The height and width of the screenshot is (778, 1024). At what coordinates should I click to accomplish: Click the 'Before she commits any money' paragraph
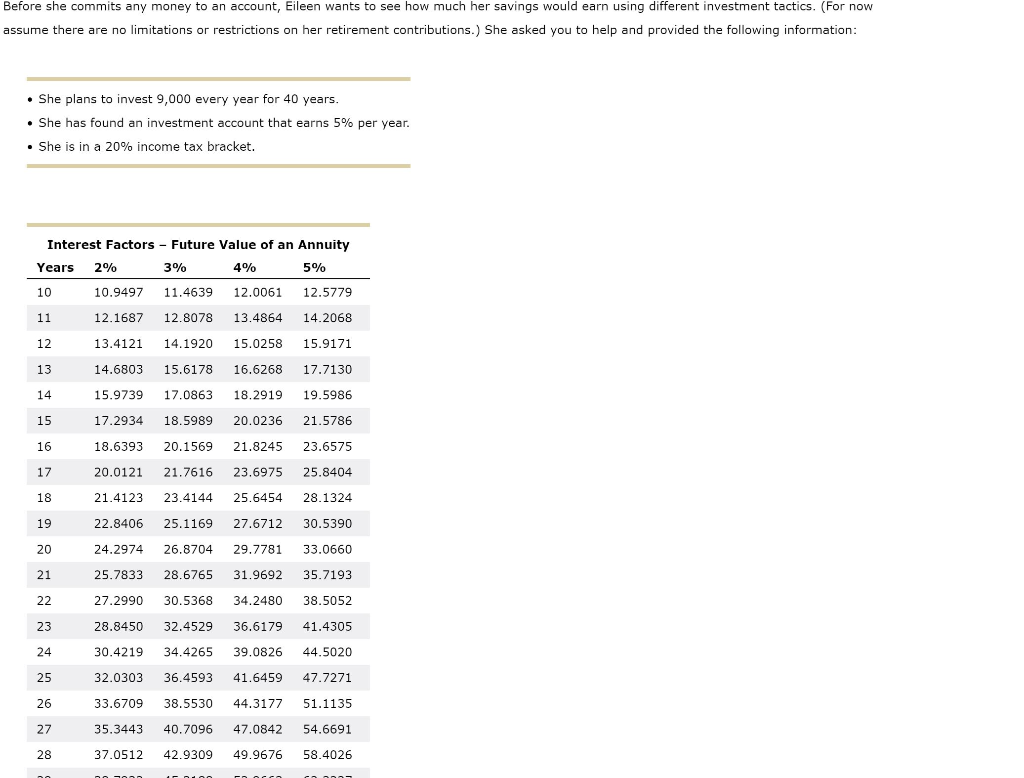[x=438, y=18]
